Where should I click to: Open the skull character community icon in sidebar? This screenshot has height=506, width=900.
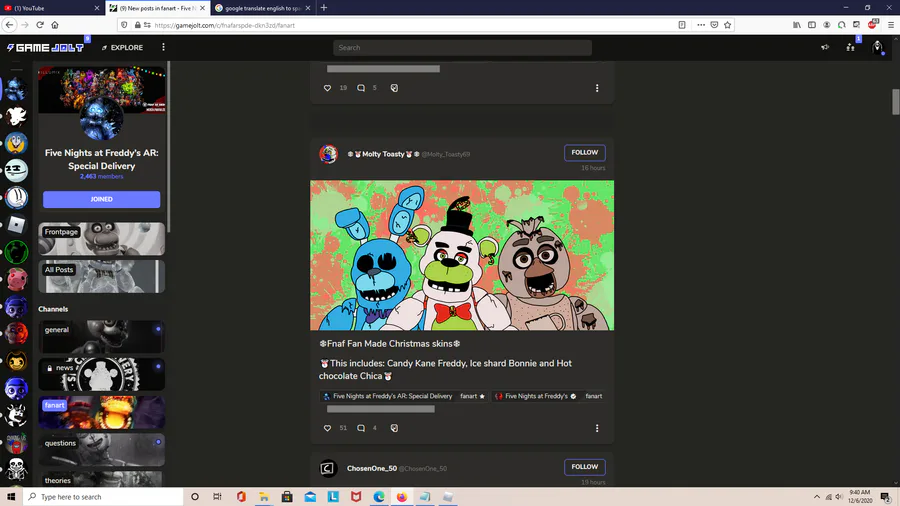point(16,469)
